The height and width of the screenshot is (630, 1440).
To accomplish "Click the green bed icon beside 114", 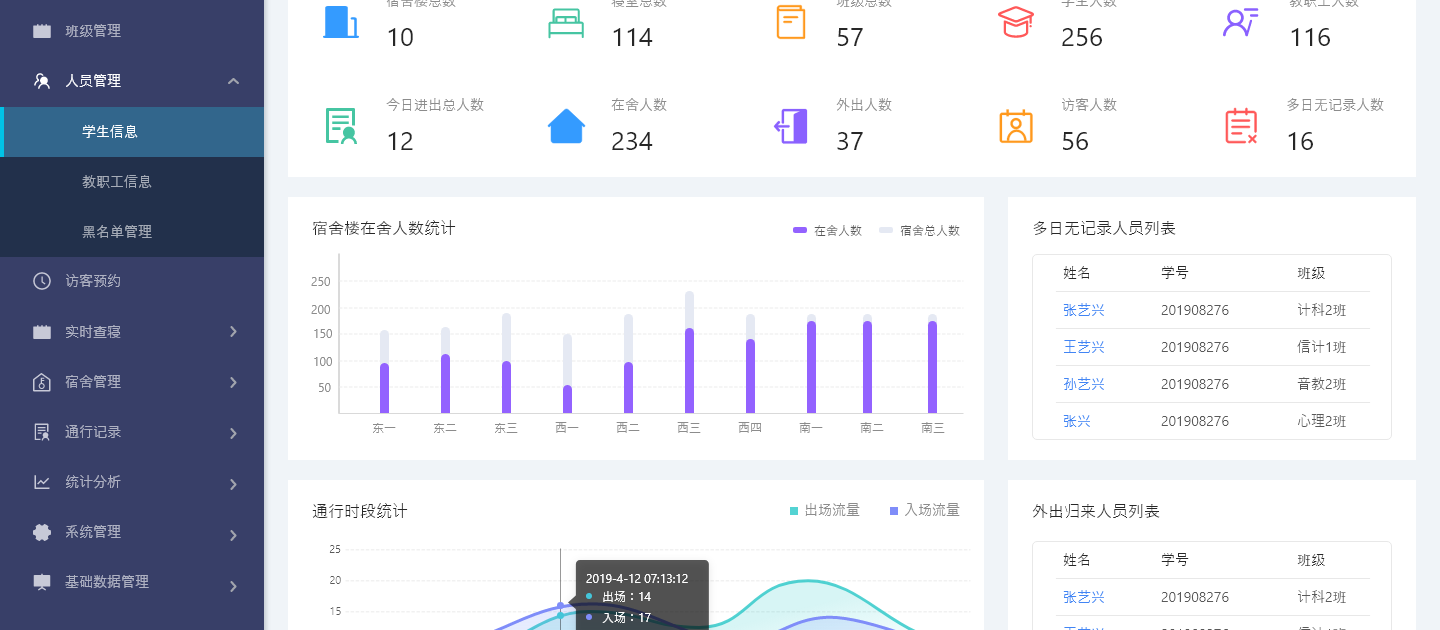I will point(566,22).
